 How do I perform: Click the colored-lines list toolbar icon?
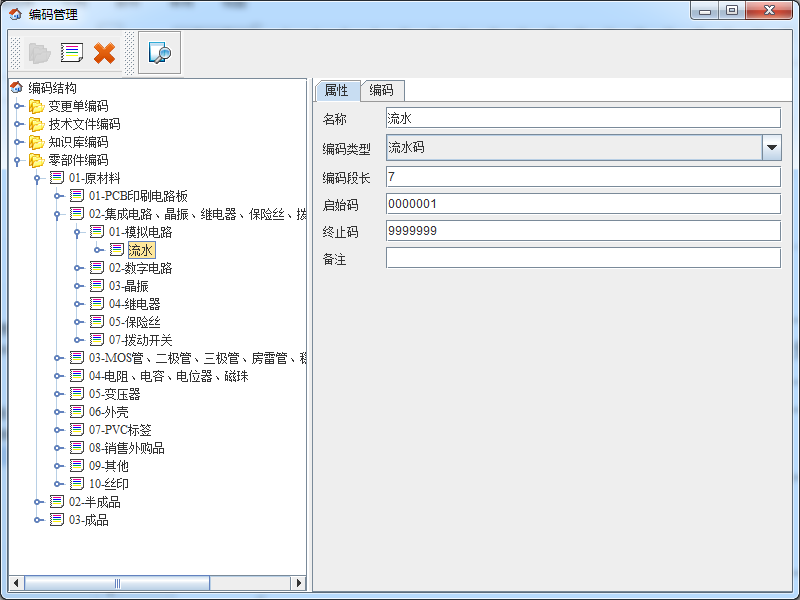(x=72, y=53)
